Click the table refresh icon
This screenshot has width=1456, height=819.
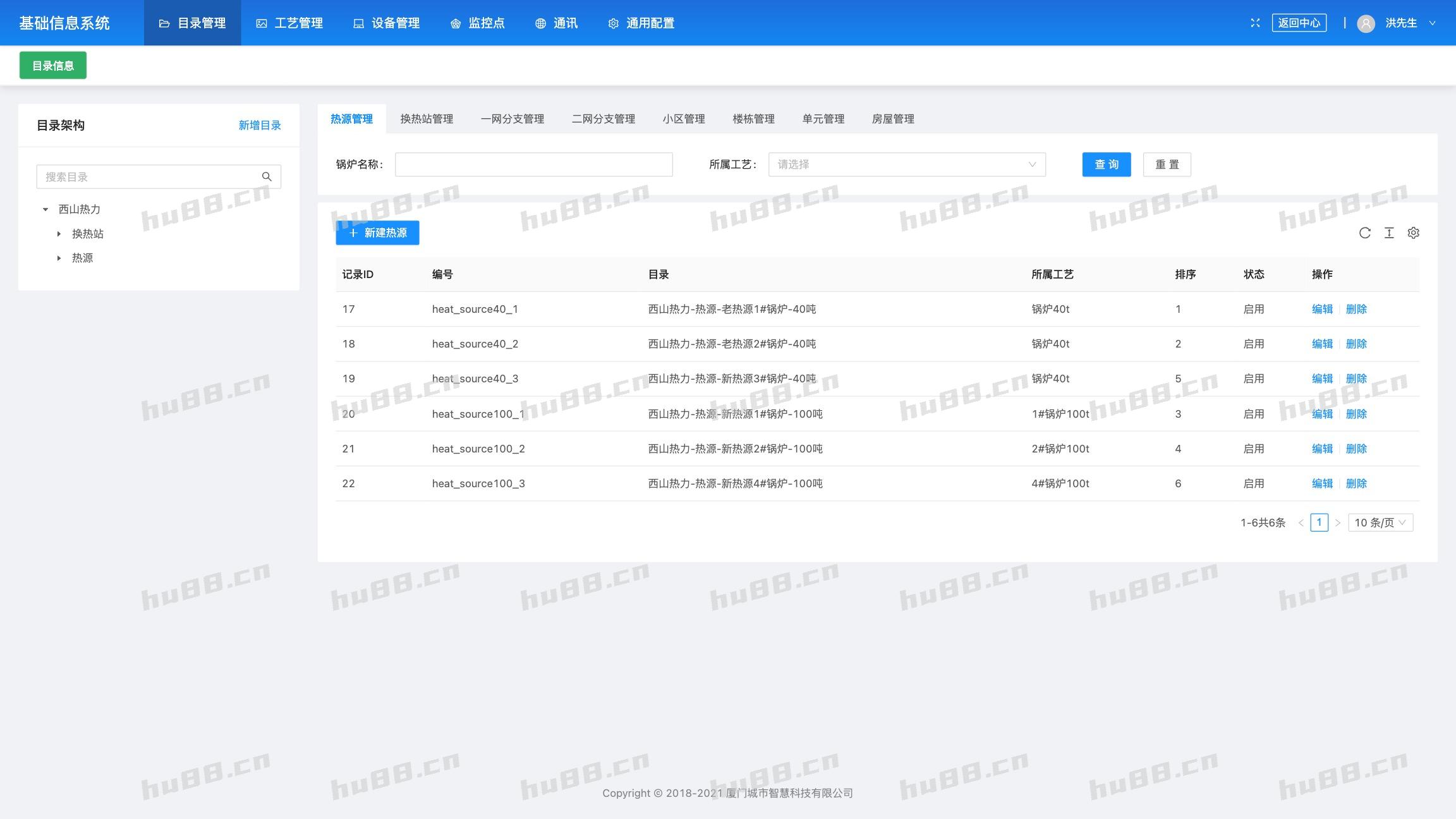(x=1364, y=233)
